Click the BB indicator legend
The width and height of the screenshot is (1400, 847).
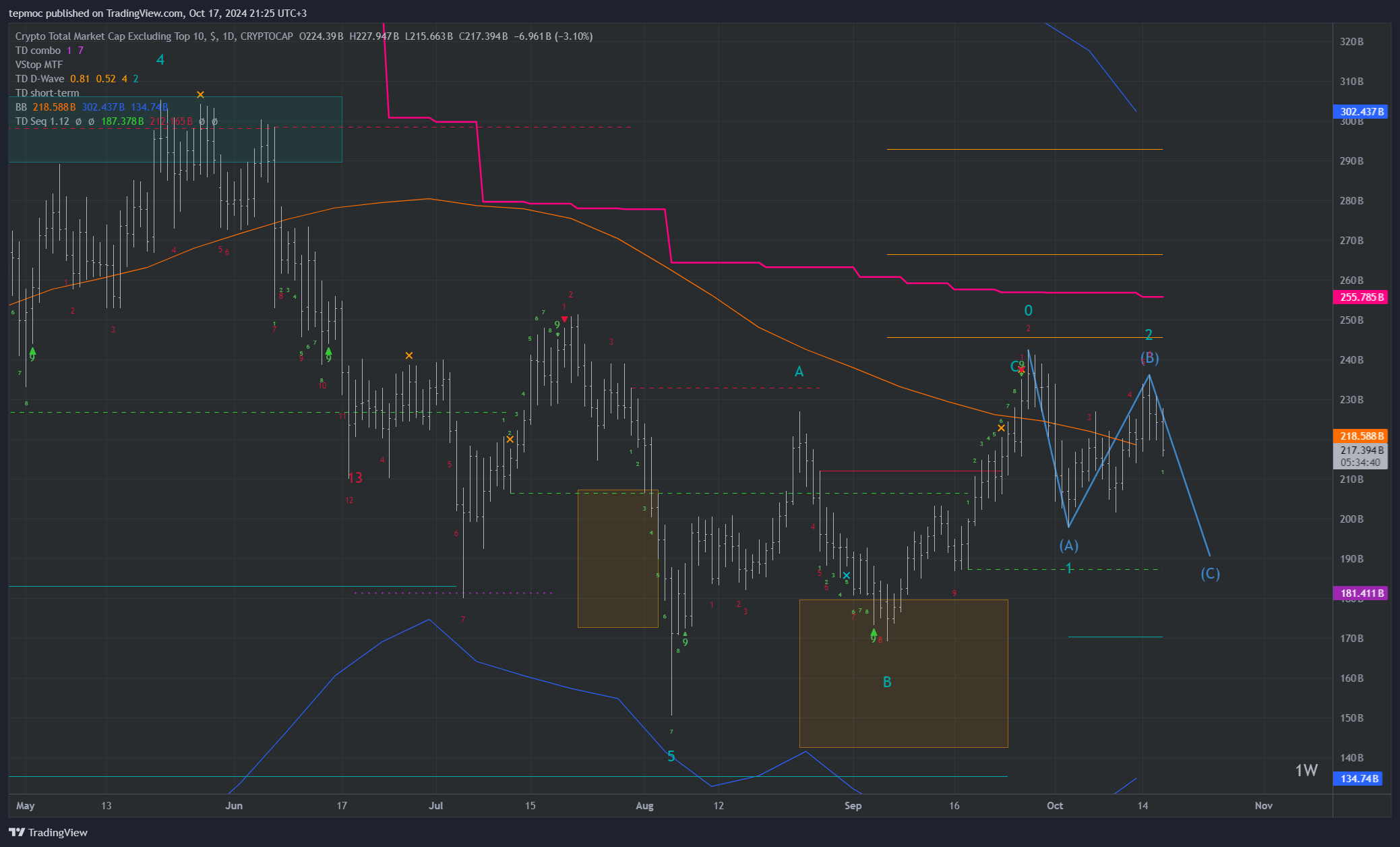[92, 107]
